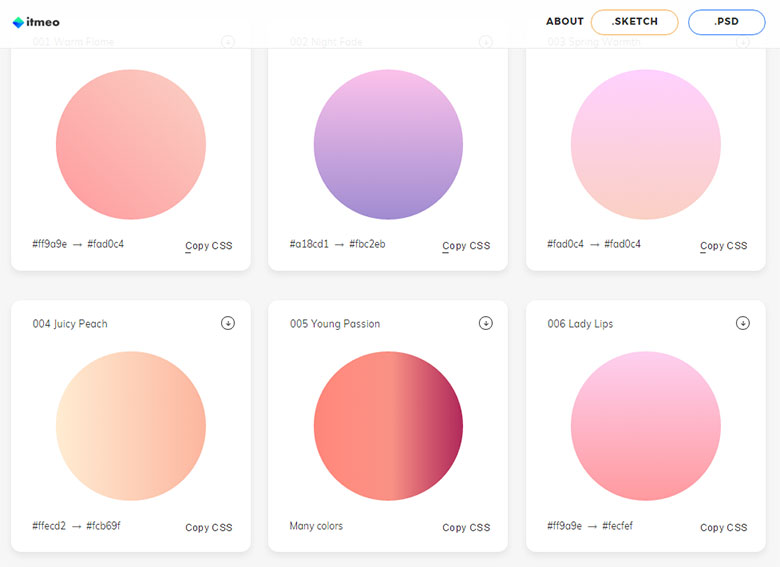The height and width of the screenshot is (567, 780).
Task: Copy the #fcb69f color code
Action: pyautogui.click(x=103, y=526)
